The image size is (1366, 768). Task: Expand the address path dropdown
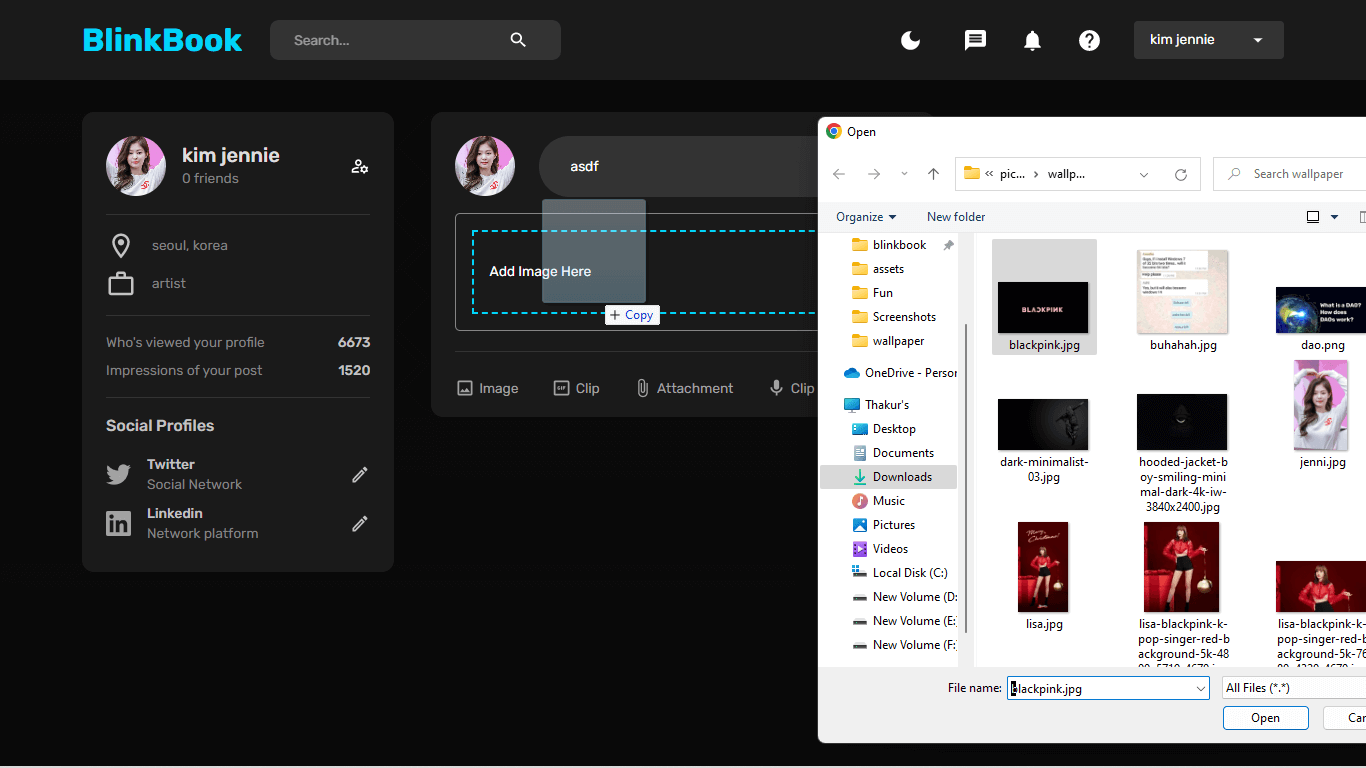[1144, 174]
